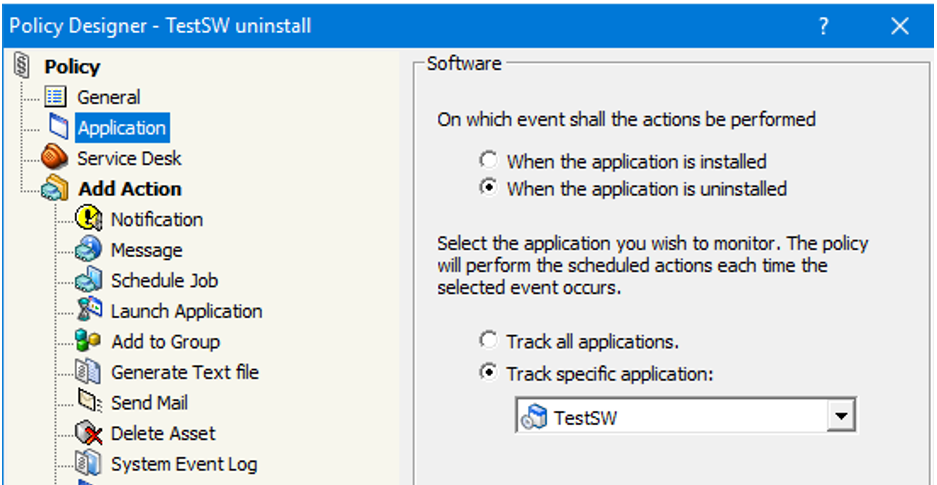Click the title bar help question mark
Viewport: 937px width, 485px height.
[x=824, y=26]
